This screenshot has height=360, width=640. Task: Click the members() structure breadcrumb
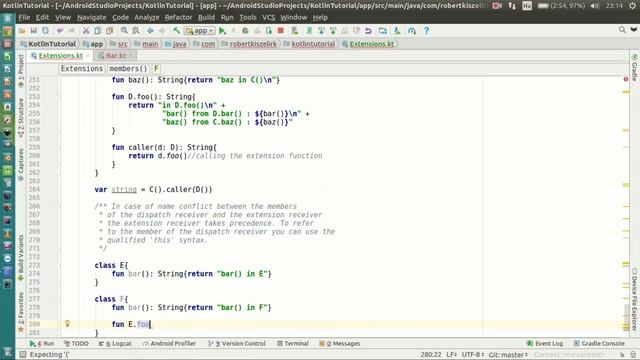pyautogui.click(x=128, y=69)
